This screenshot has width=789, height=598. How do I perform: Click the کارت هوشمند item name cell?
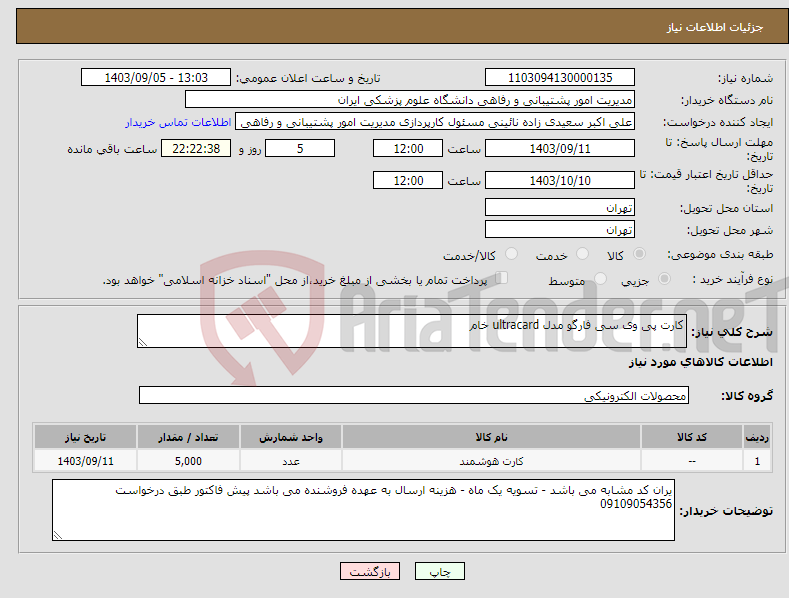492,461
